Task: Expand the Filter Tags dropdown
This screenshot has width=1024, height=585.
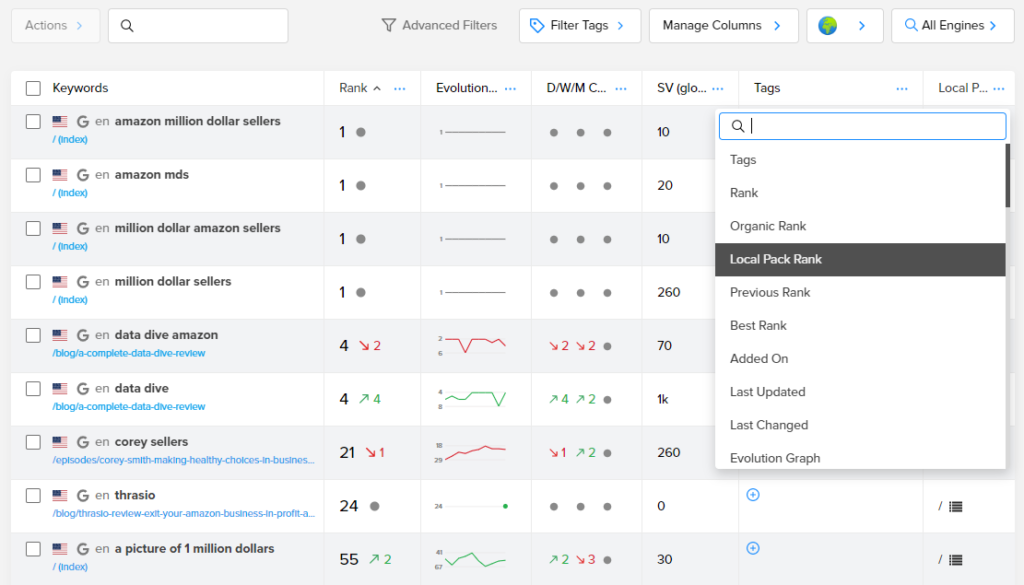Action: tap(580, 25)
